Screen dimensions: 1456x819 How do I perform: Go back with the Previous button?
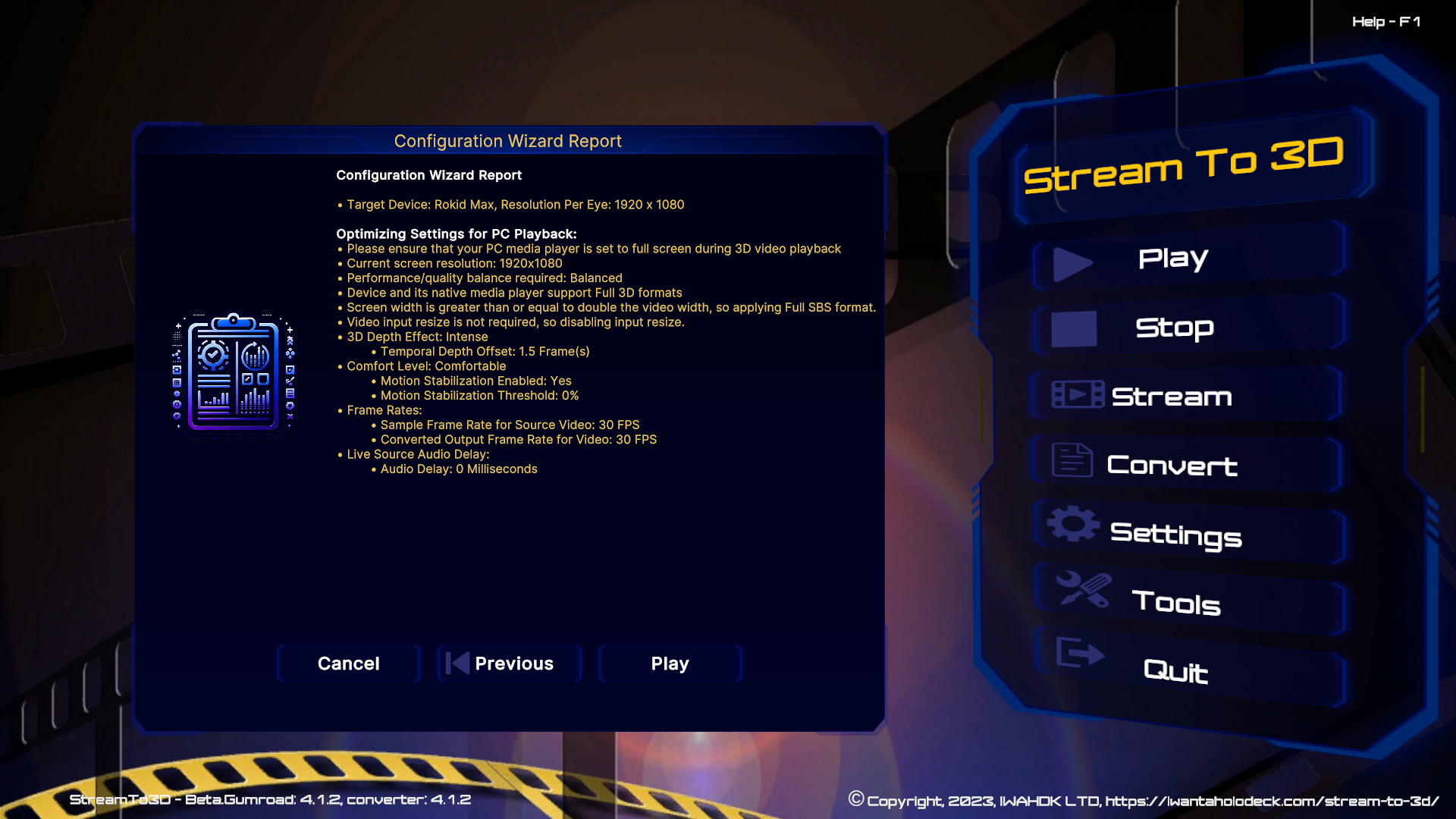pos(510,664)
